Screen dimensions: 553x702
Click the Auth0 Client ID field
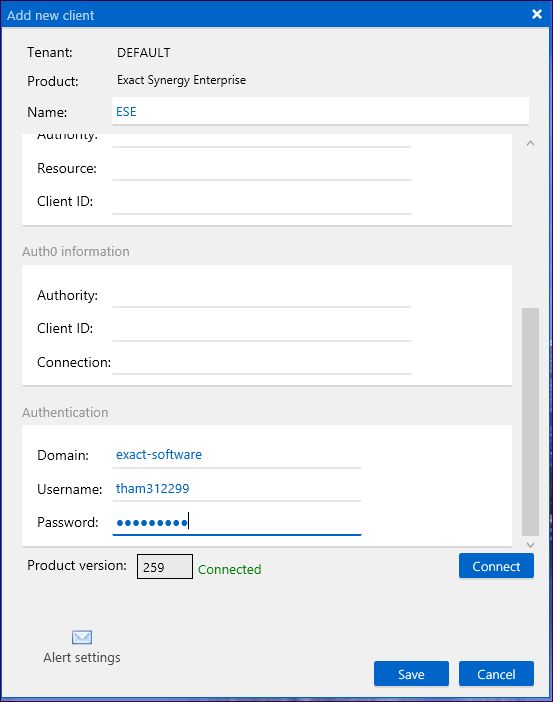tap(262, 329)
